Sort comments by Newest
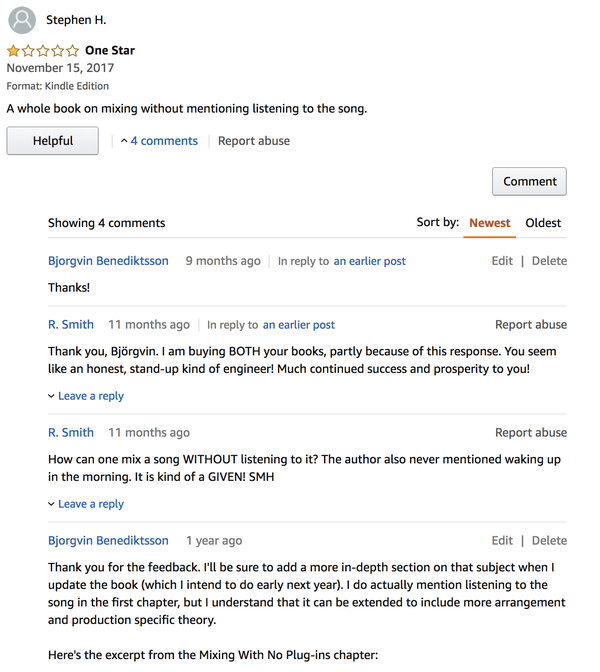Screen dimensions: 600x672 pyautogui.click(x=490, y=223)
